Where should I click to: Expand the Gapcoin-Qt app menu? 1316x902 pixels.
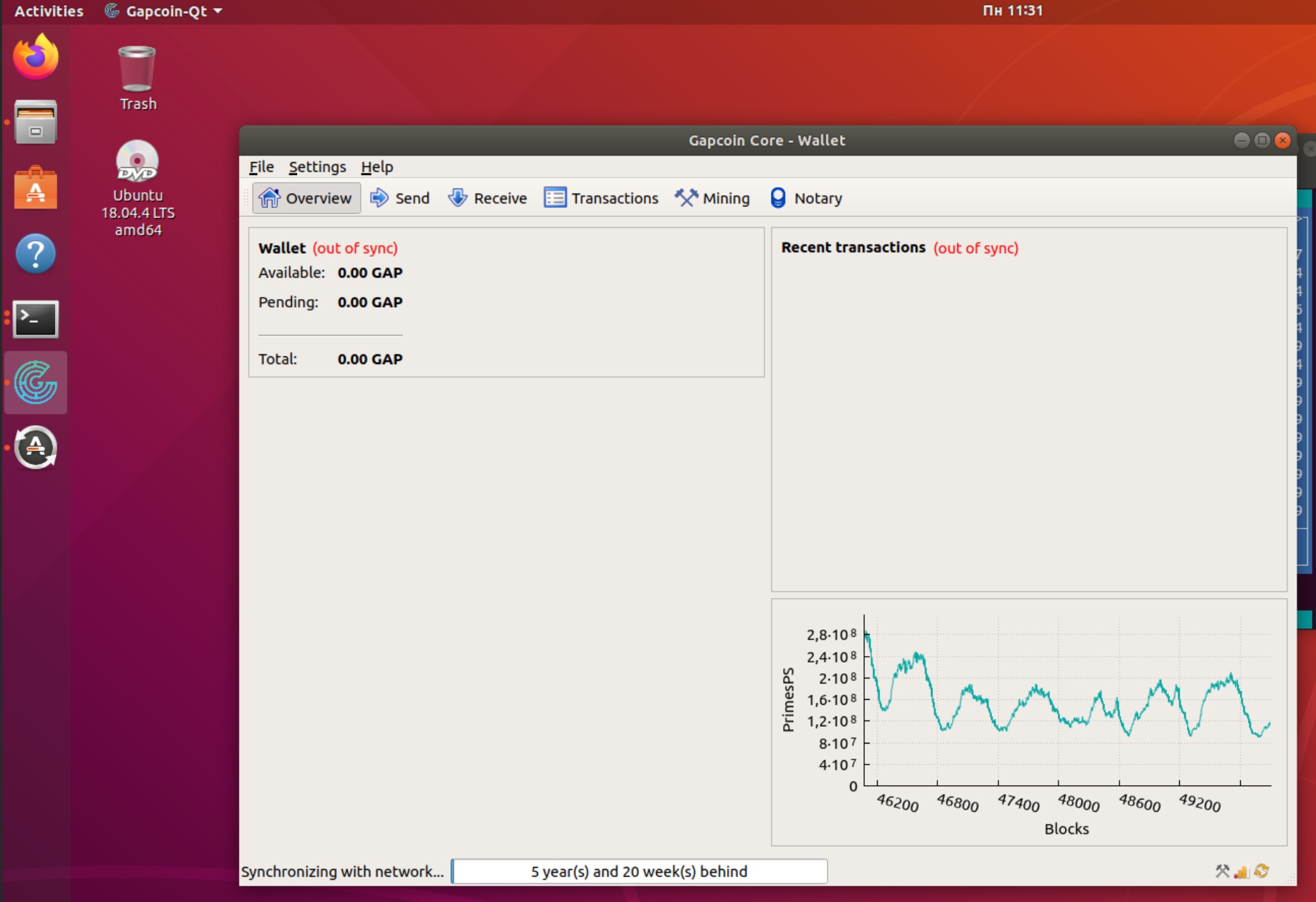164,11
